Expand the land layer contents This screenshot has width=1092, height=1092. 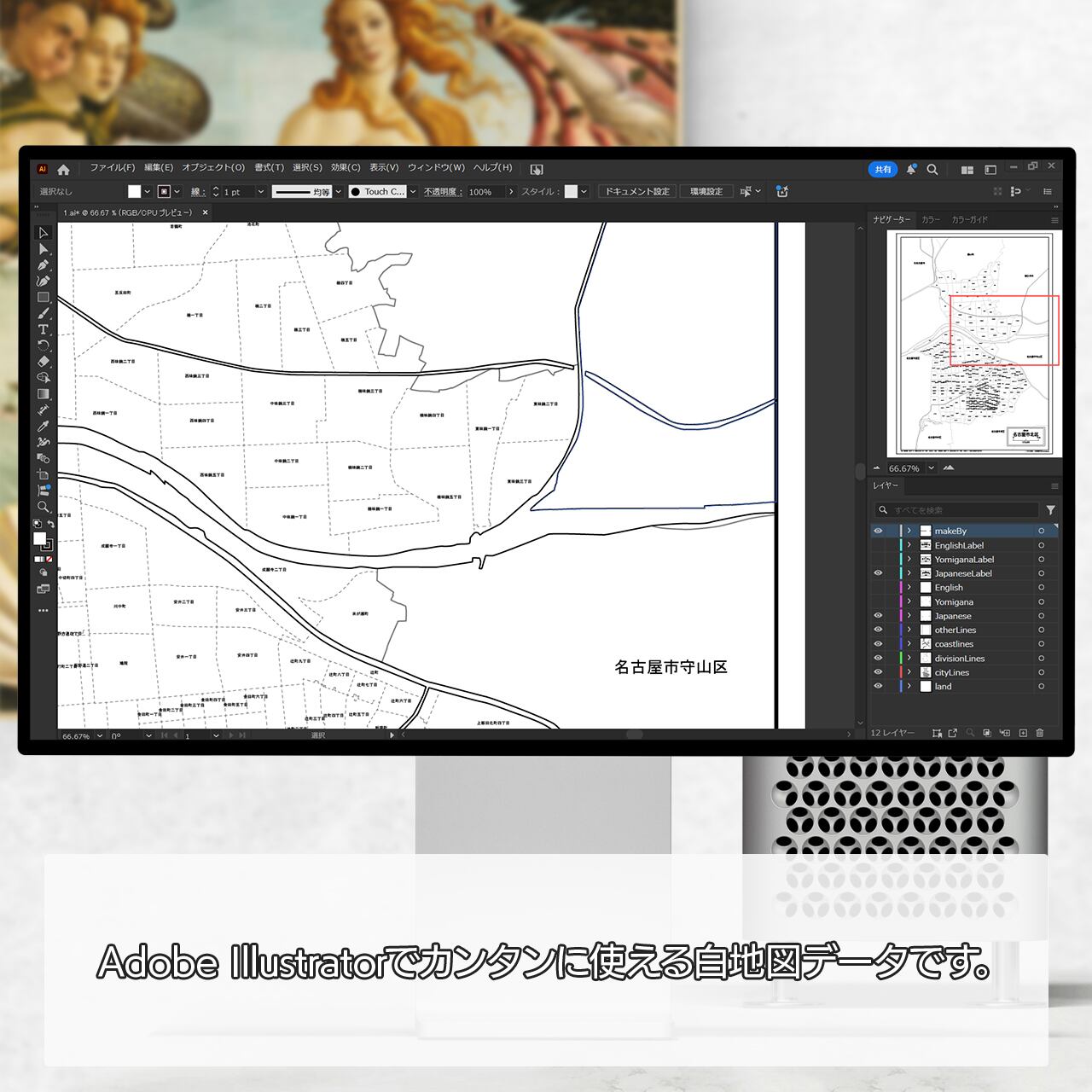pos(909,686)
